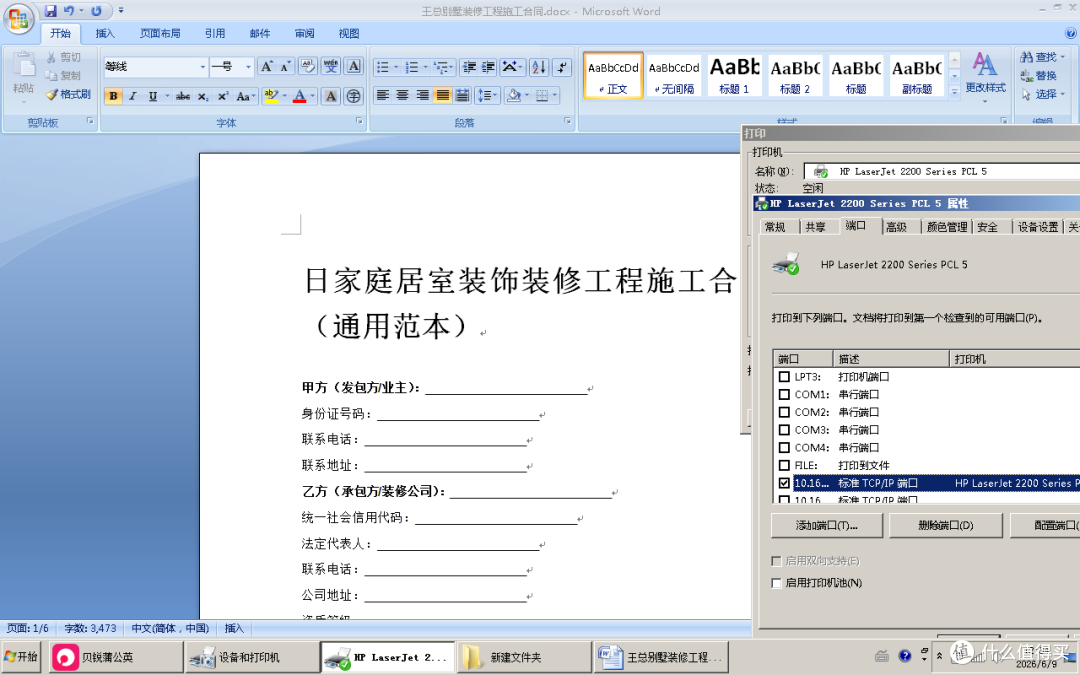Open the font name dropdown (等线)
The height and width of the screenshot is (675, 1080).
(202, 67)
